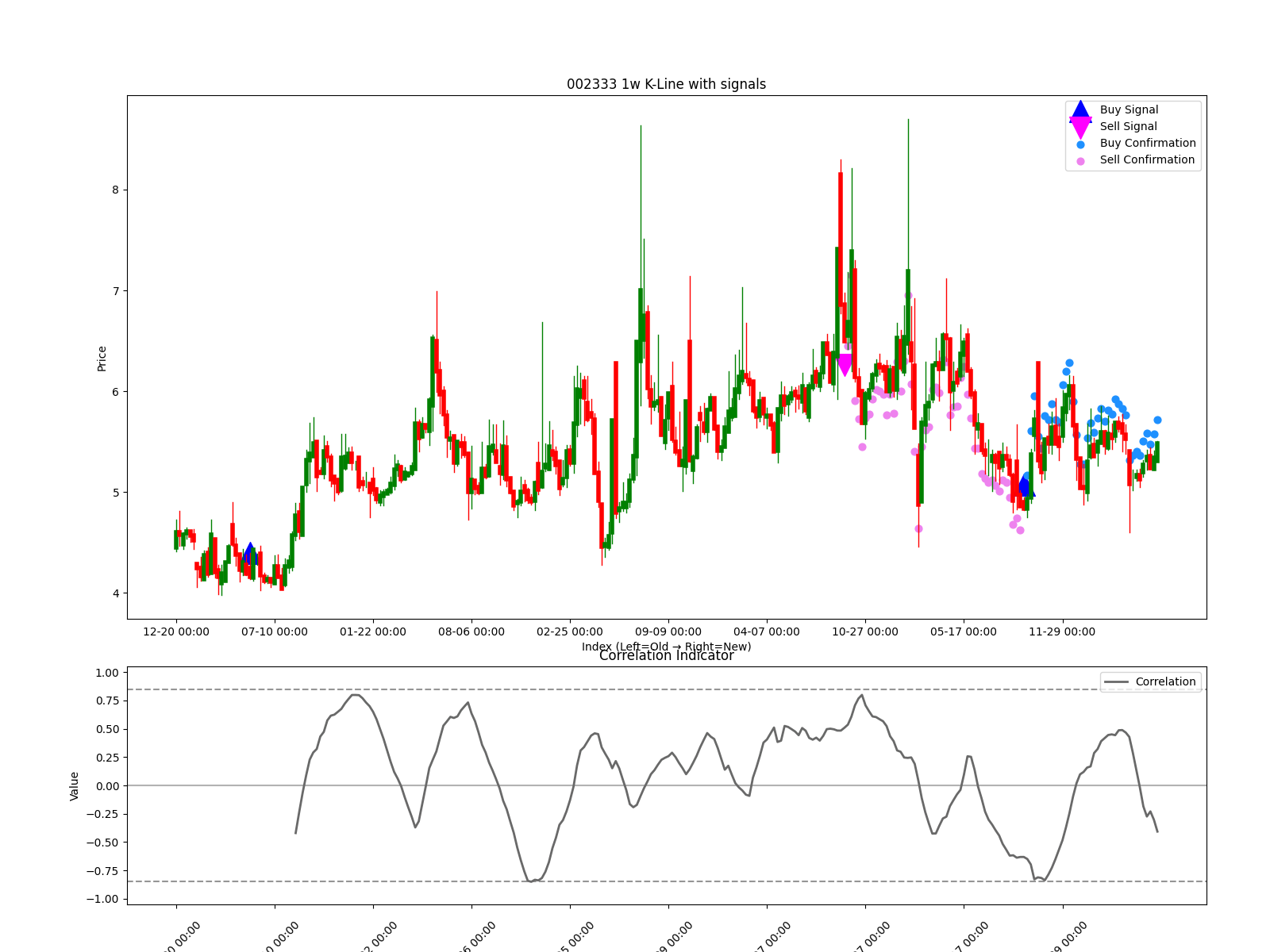Click the price tick label '7'
Screen dimensions: 1270x952
point(115,291)
